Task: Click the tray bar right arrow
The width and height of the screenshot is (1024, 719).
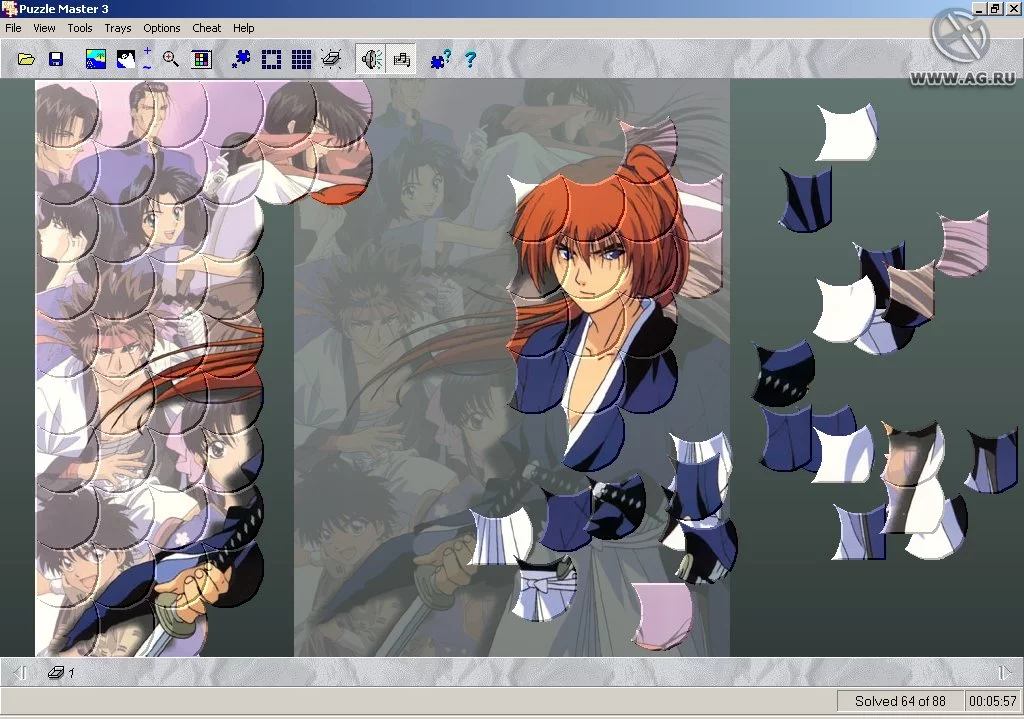Action: 1004,672
